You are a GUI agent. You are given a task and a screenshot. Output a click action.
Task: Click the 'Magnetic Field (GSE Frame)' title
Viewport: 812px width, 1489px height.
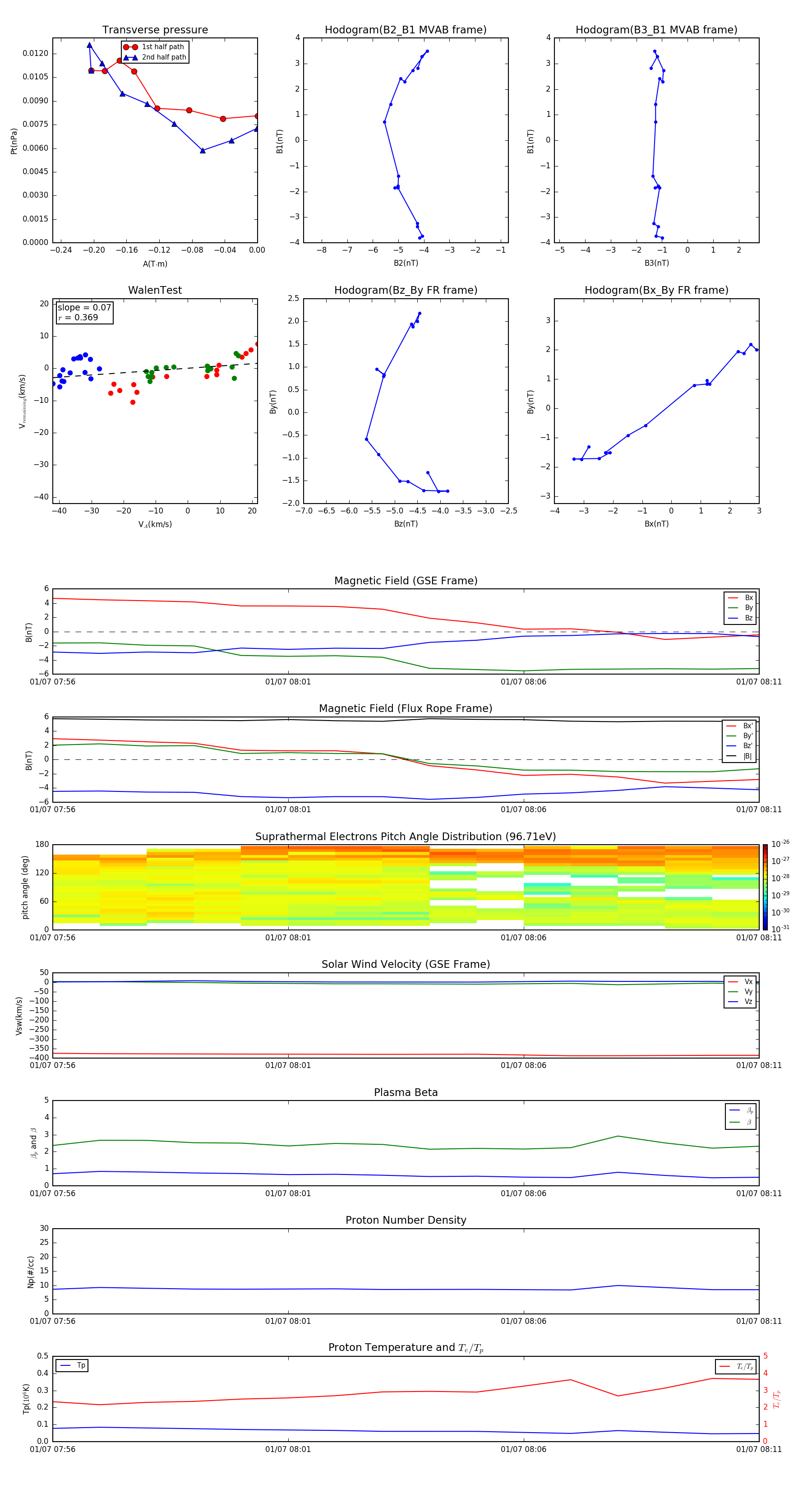click(x=406, y=581)
